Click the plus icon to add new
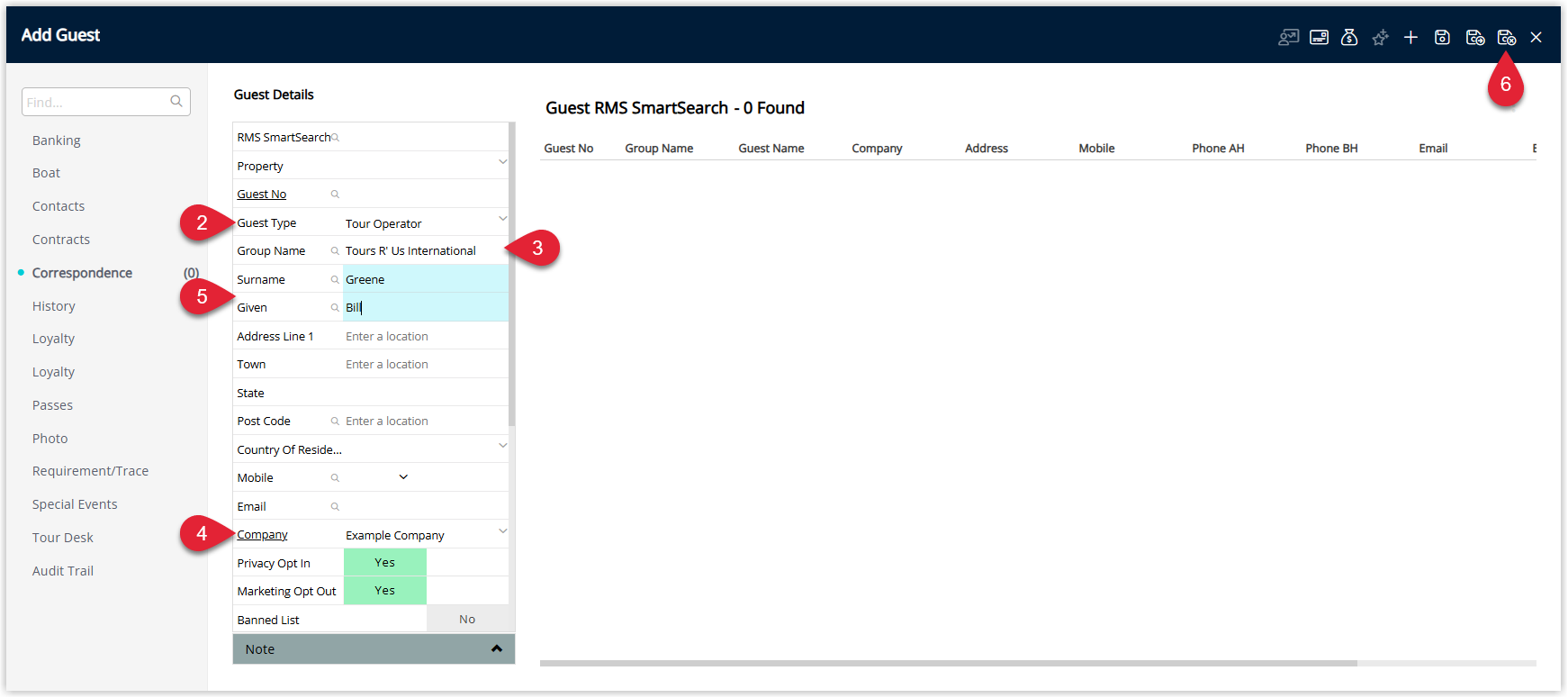 [1410, 37]
